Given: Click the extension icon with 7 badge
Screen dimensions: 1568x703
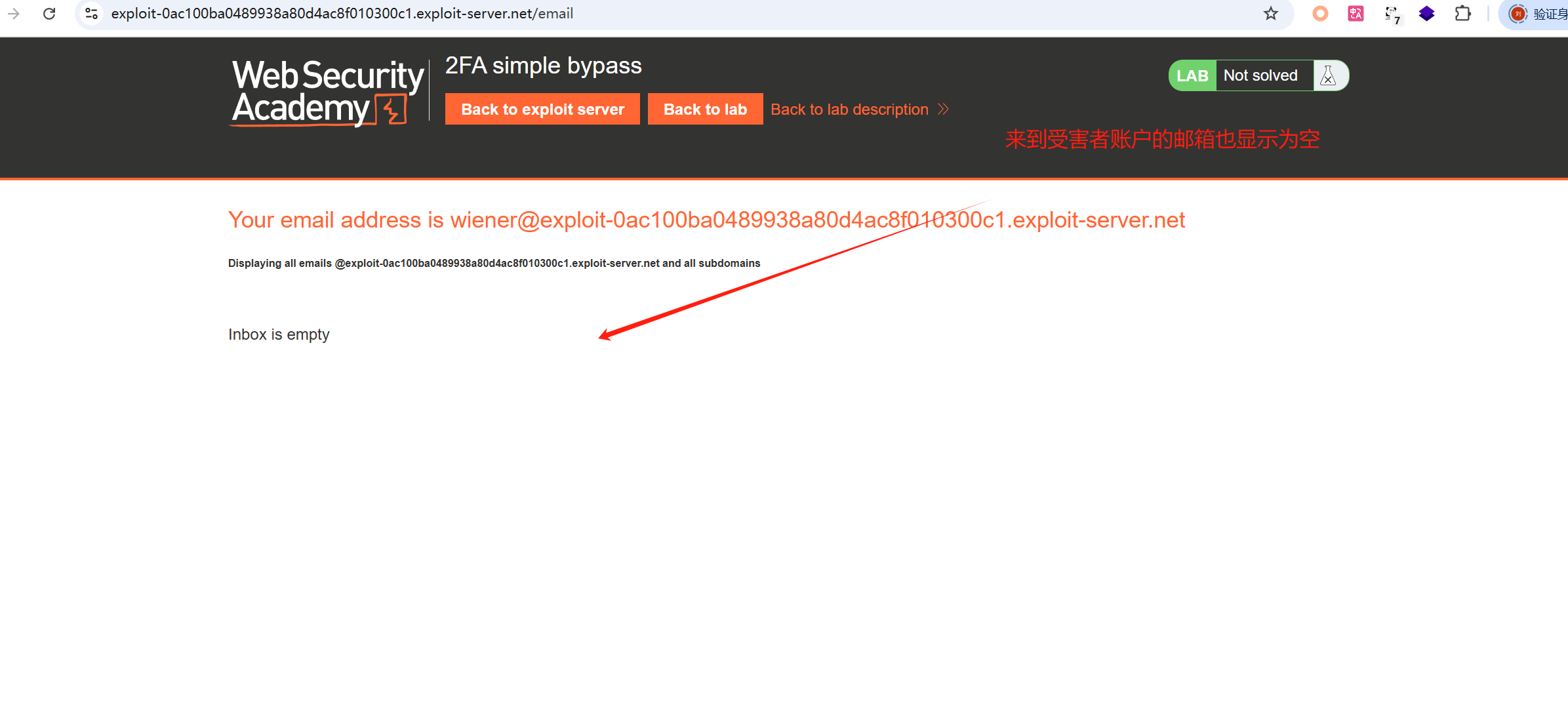Looking at the screenshot, I should (1392, 14).
